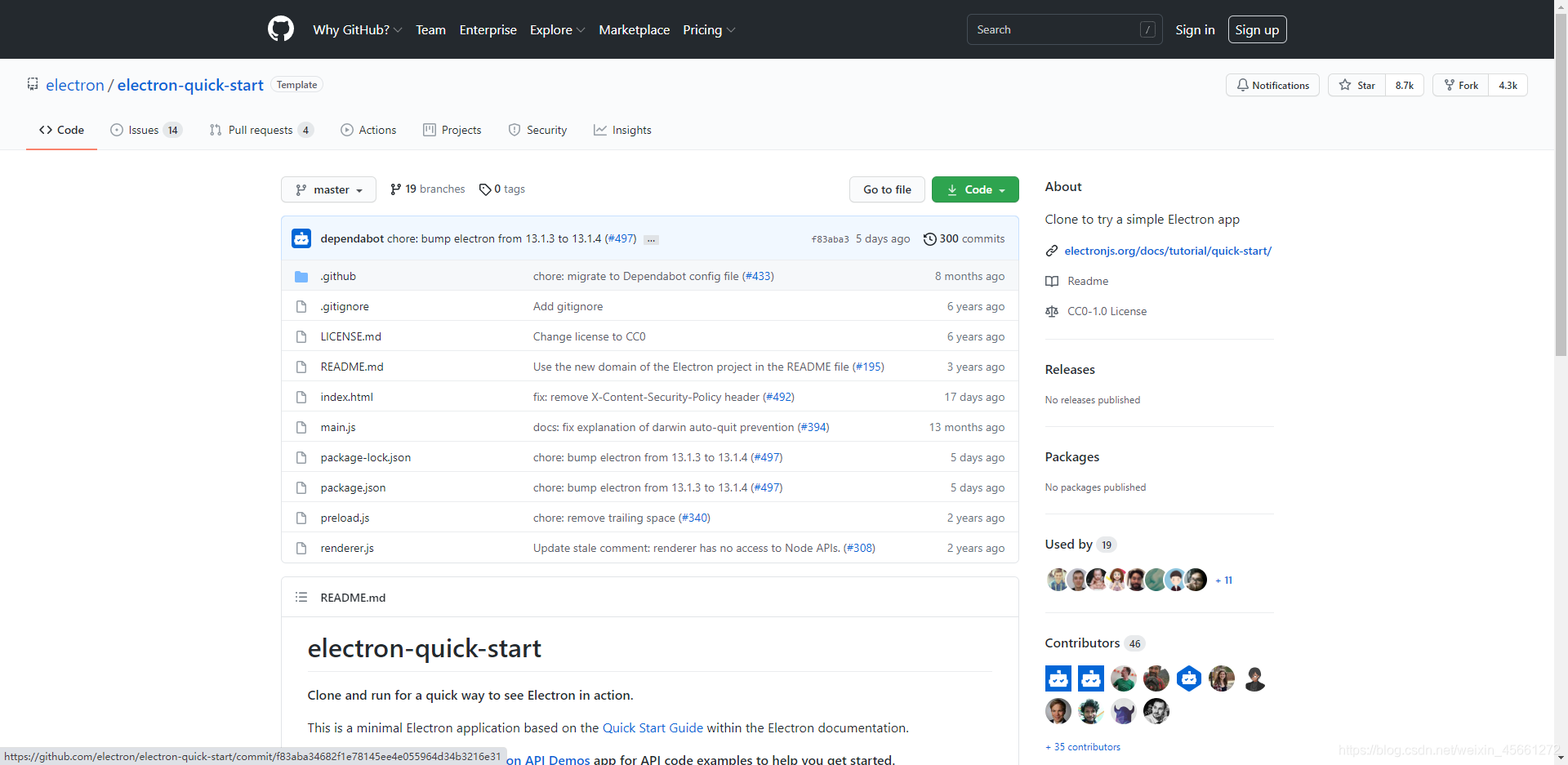
Task: Open the Marketplace menu item
Action: [x=635, y=29]
